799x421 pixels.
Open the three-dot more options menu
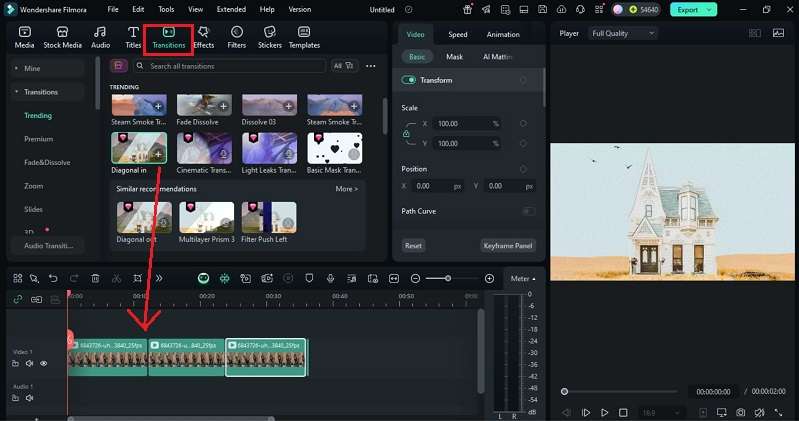pyautogui.click(x=370, y=66)
